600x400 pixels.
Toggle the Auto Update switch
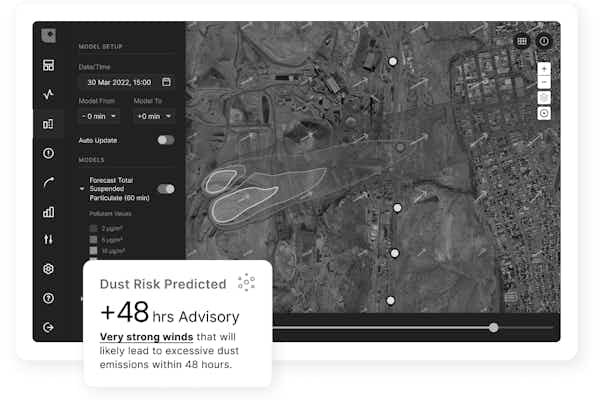(x=165, y=140)
